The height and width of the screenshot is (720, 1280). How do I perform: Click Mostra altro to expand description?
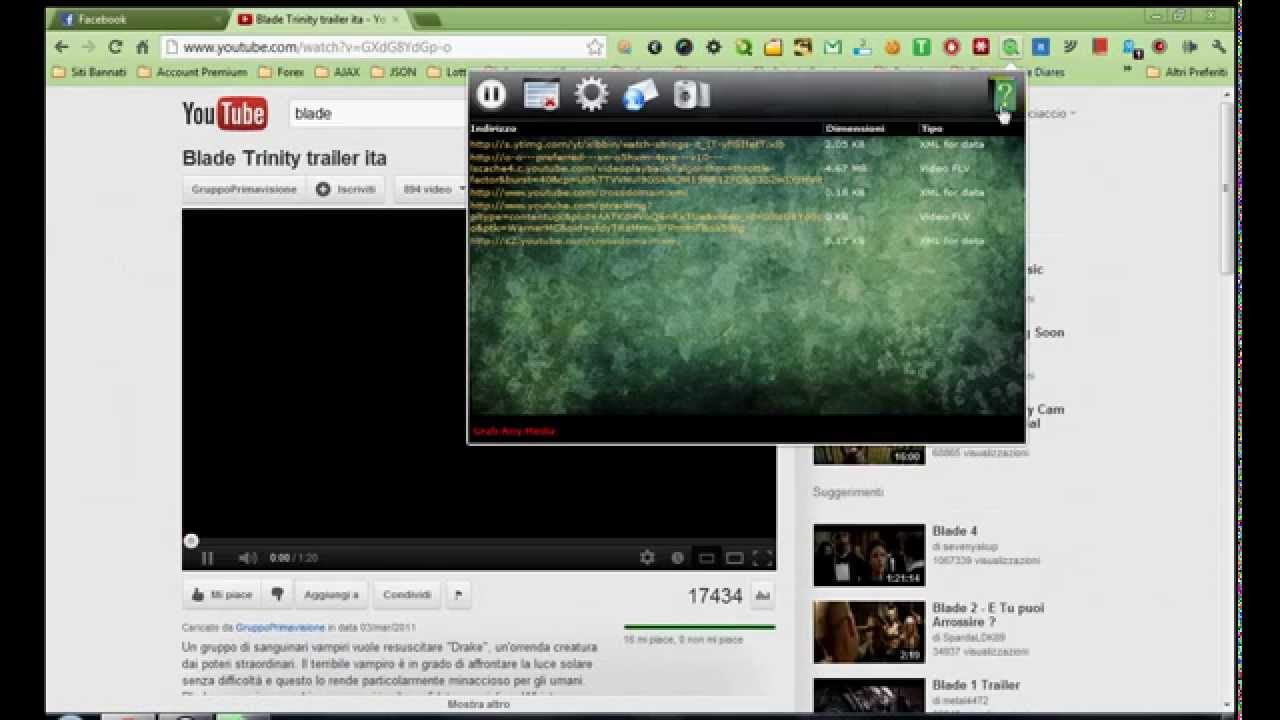tap(479, 704)
